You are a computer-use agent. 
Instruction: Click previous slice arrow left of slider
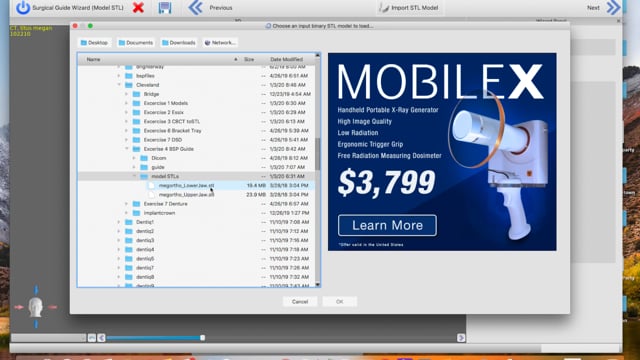(x=101, y=338)
